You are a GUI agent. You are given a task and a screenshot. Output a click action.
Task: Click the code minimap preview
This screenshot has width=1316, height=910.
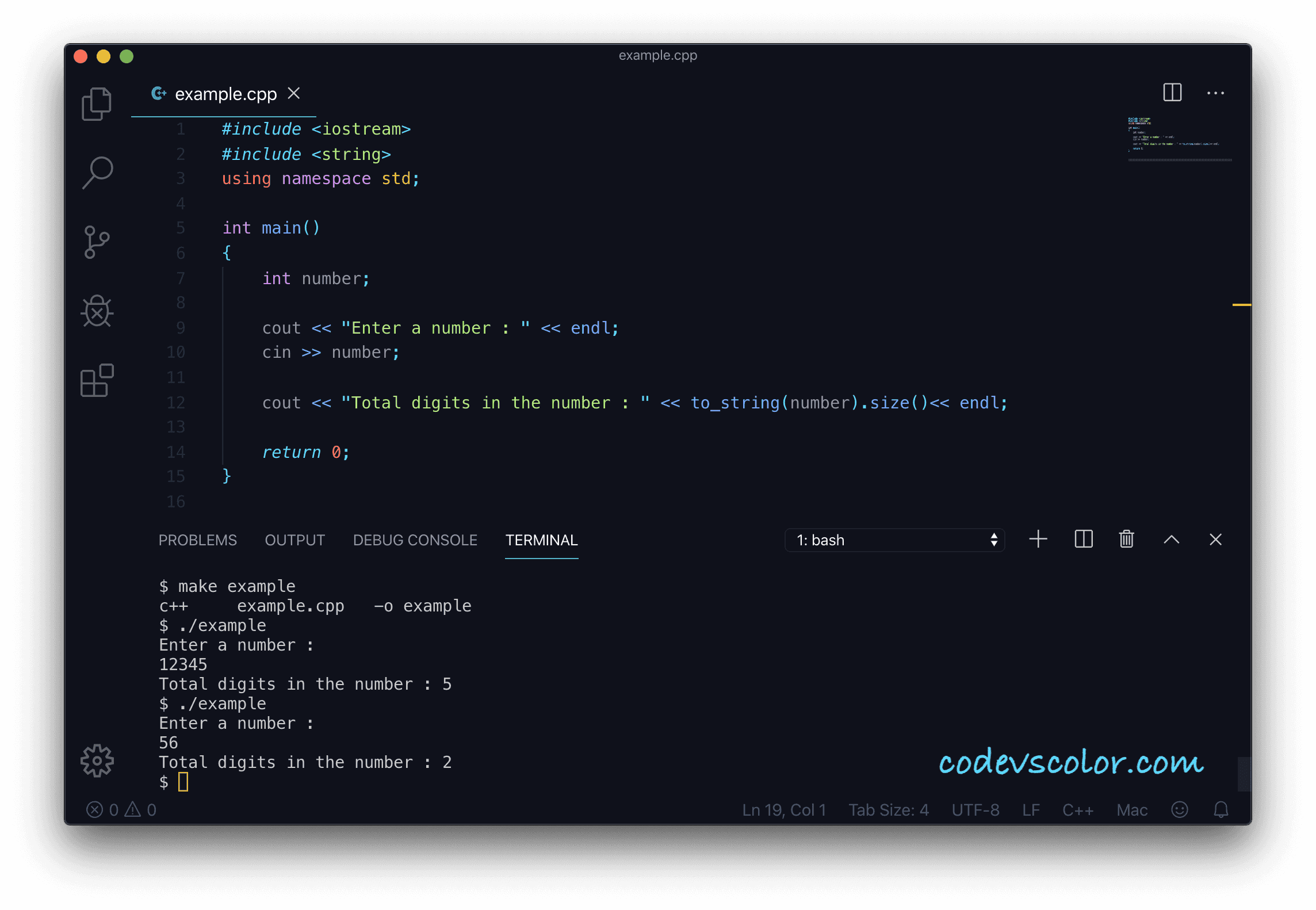click(x=1173, y=135)
